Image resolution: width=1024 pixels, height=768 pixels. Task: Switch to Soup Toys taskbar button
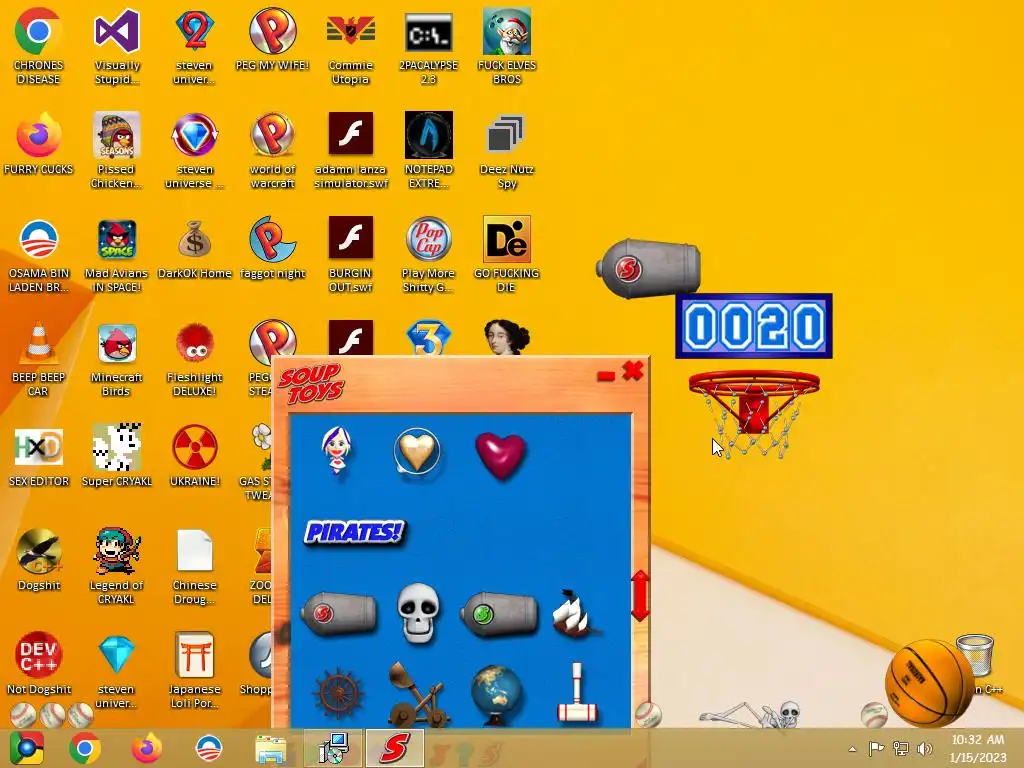394,748
